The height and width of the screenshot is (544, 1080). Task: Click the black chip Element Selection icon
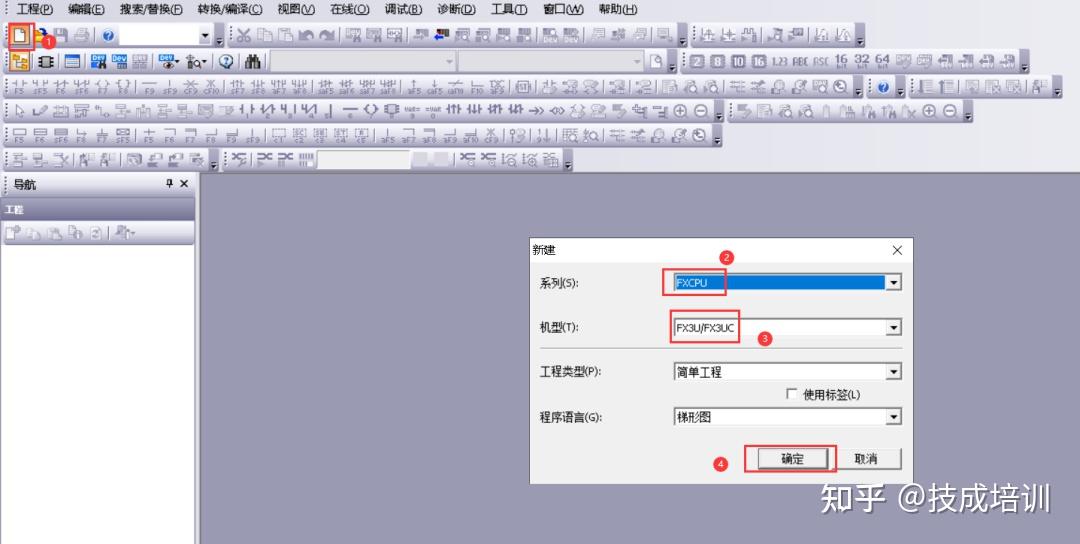(x=45, y=61)
